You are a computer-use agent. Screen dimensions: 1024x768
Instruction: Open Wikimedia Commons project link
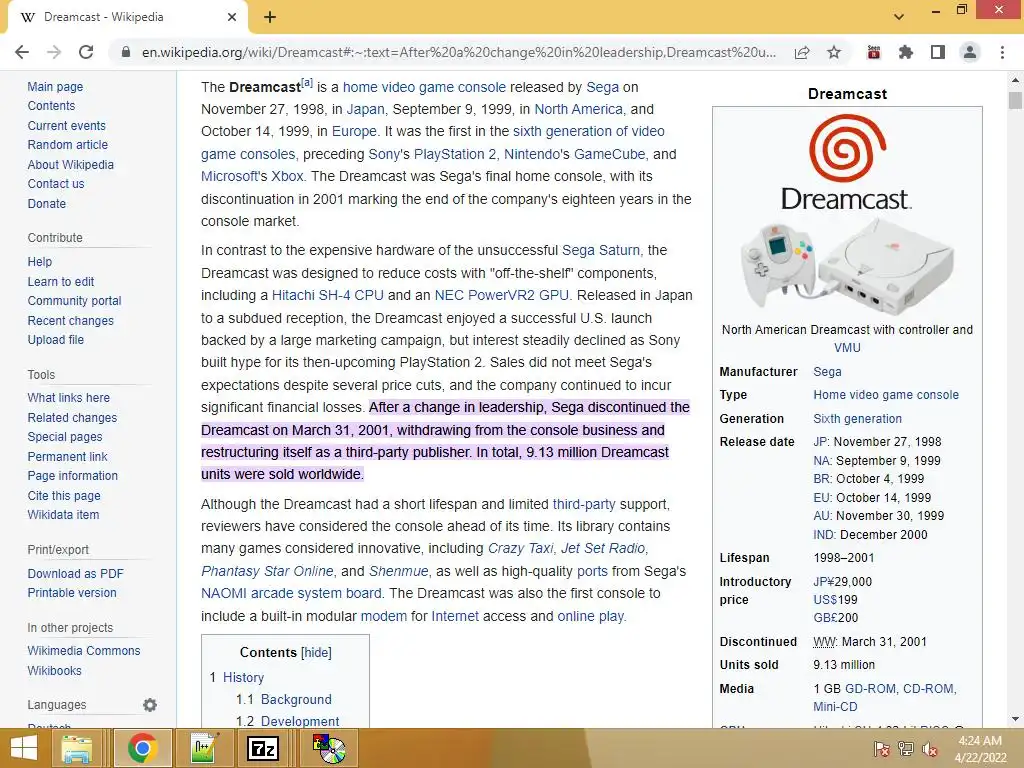[84, 650]
